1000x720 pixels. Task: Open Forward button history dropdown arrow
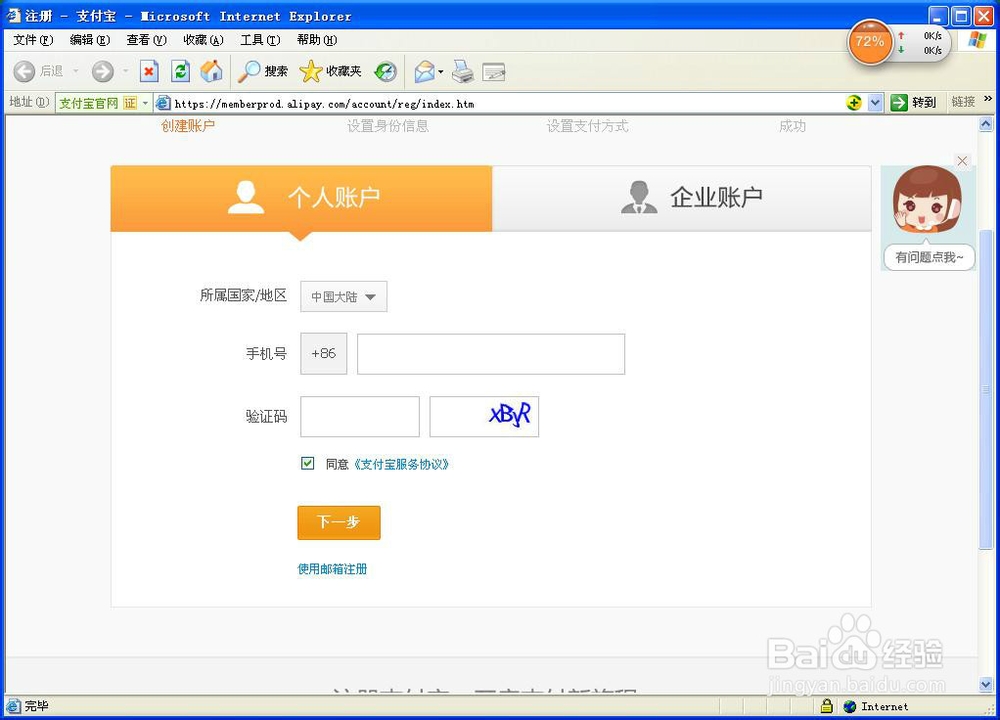[x=125, y=71]
